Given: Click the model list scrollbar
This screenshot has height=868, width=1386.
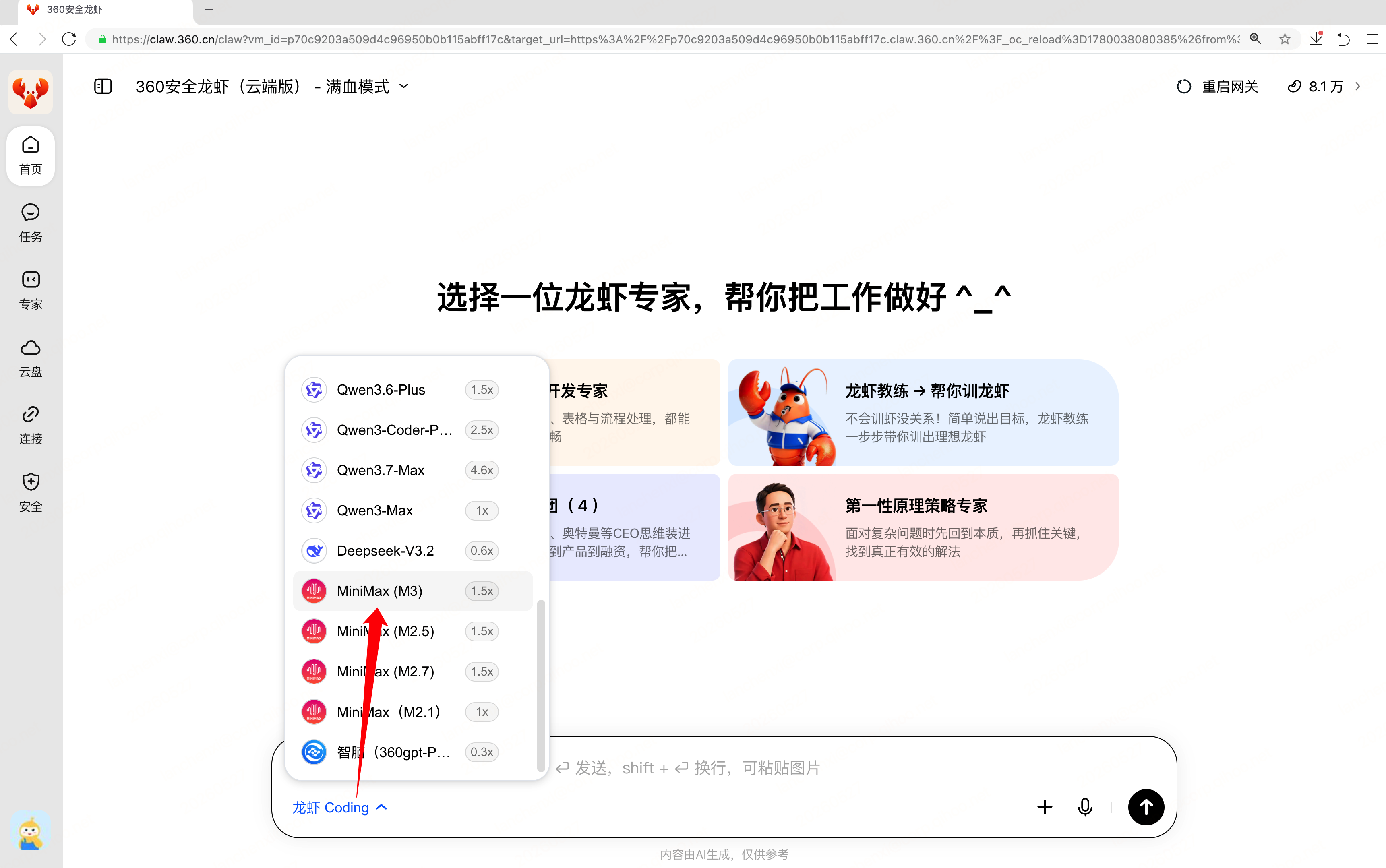Looking at the screenshot, I should tap(541, 686).
